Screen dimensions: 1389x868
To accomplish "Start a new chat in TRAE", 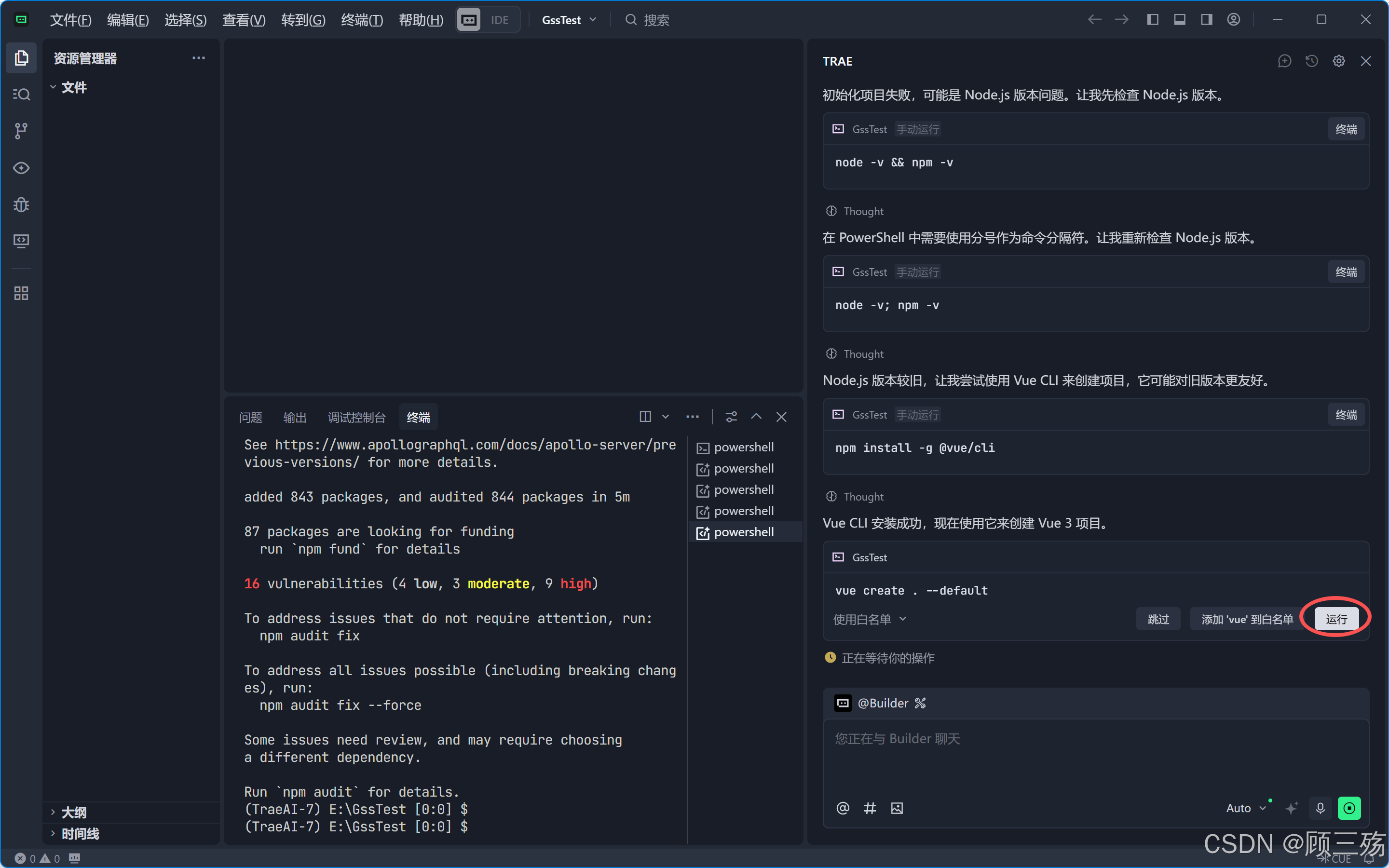I will [1284, 61].
